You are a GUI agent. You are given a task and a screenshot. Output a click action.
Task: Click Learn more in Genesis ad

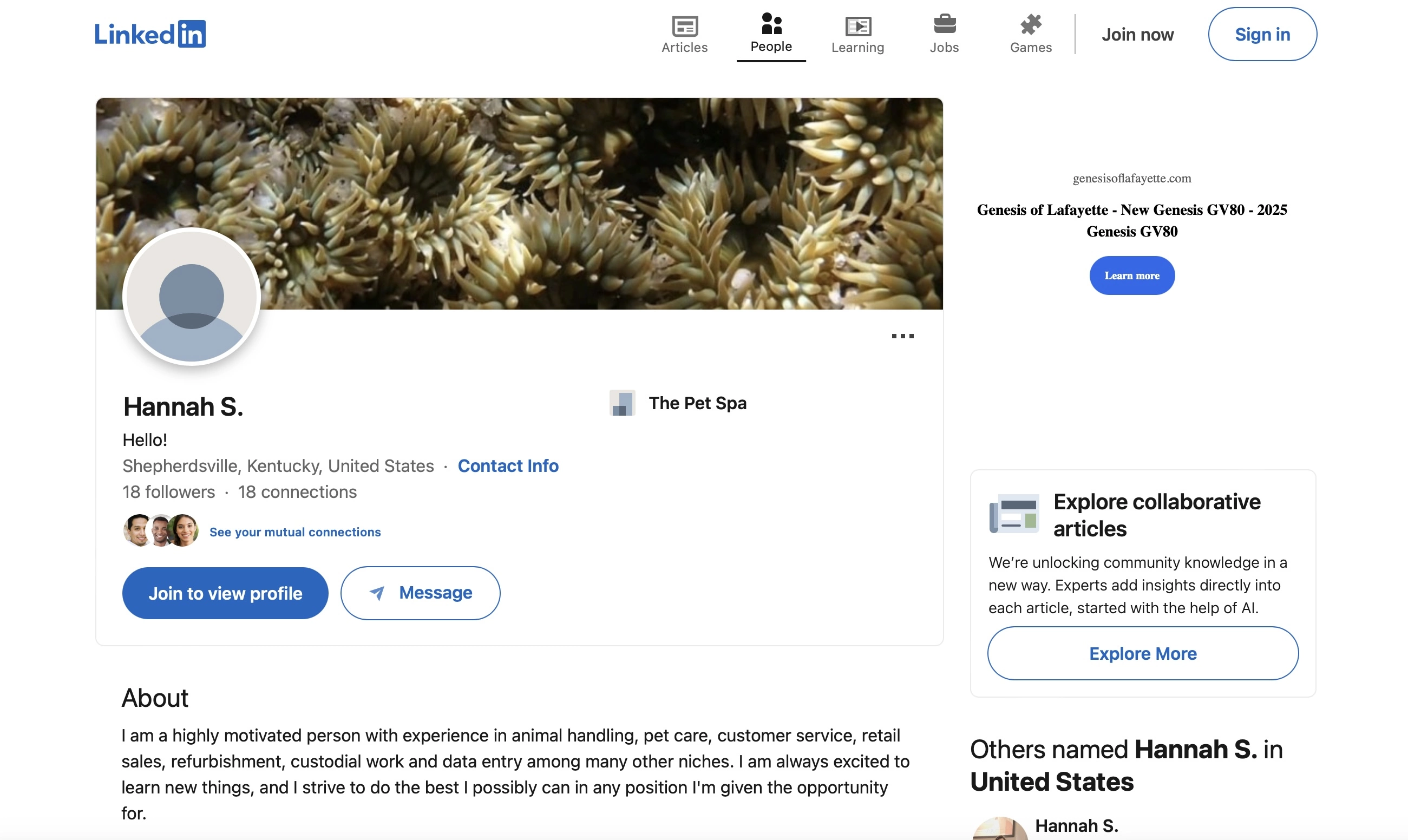[x=1132, y=275]
